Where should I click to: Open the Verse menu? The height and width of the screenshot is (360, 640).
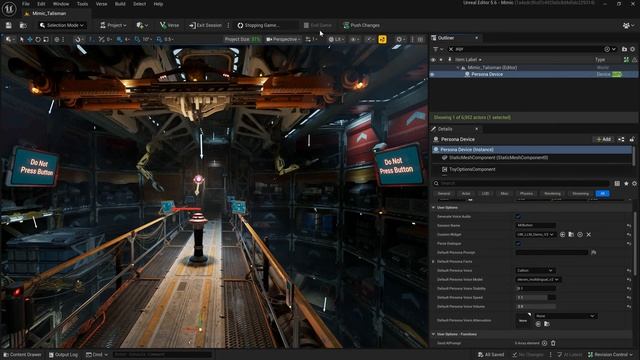click(x=101, y=4)
